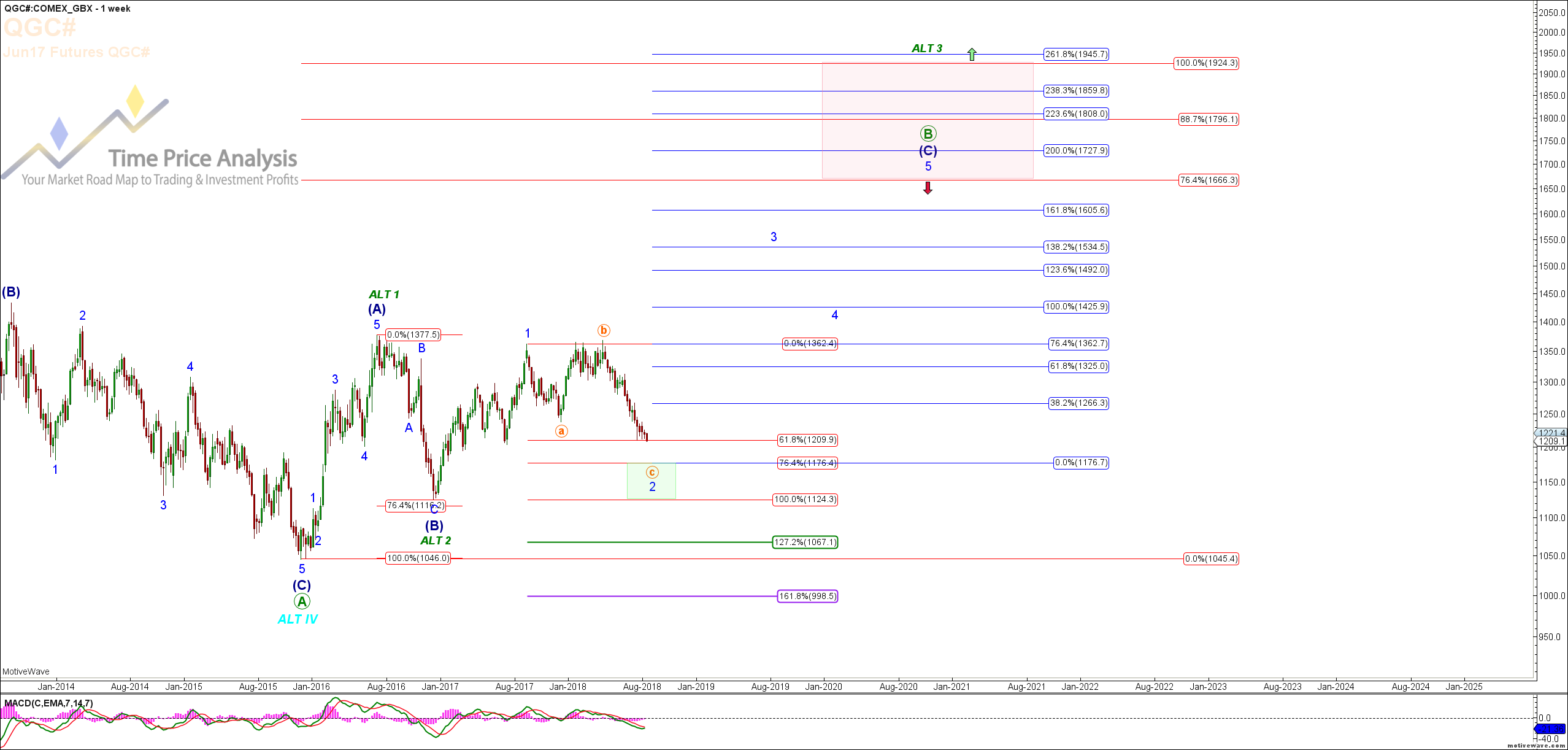Click the Time Price Analysis logo

pos(150,140)
